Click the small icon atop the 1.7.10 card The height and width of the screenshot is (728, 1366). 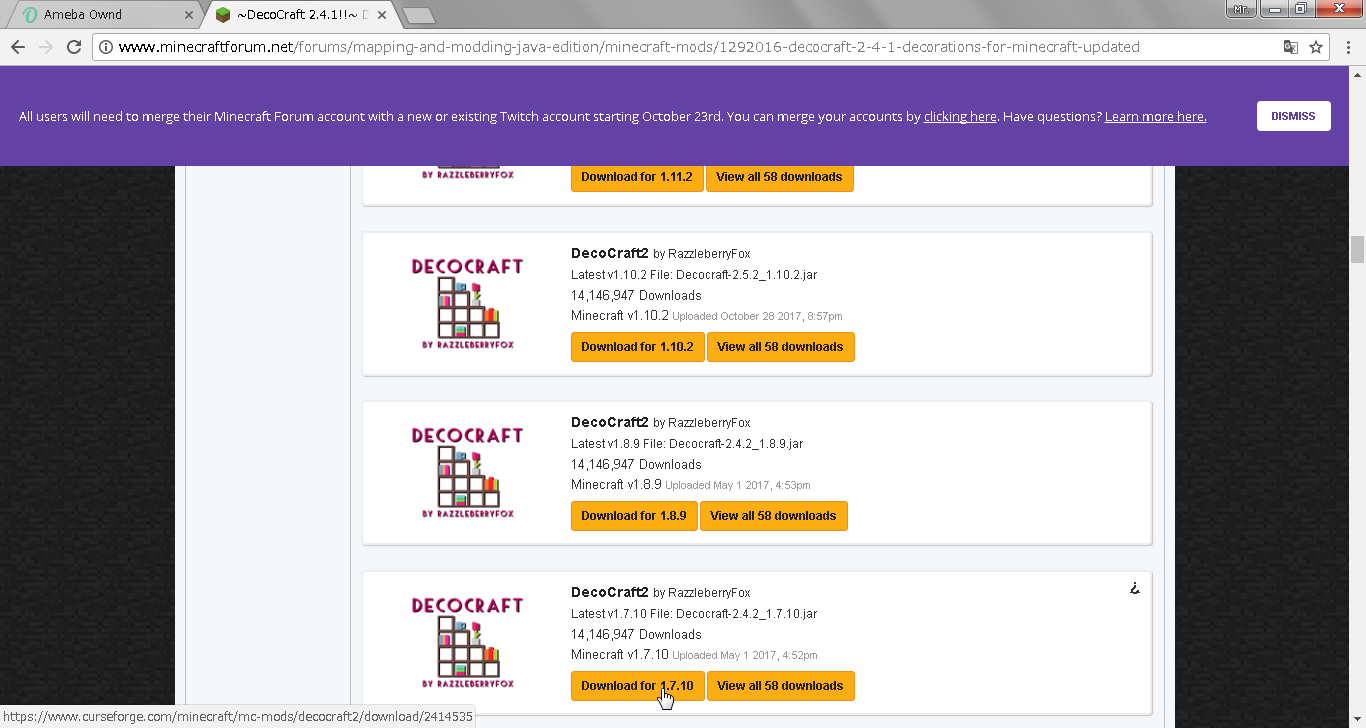1134,588
